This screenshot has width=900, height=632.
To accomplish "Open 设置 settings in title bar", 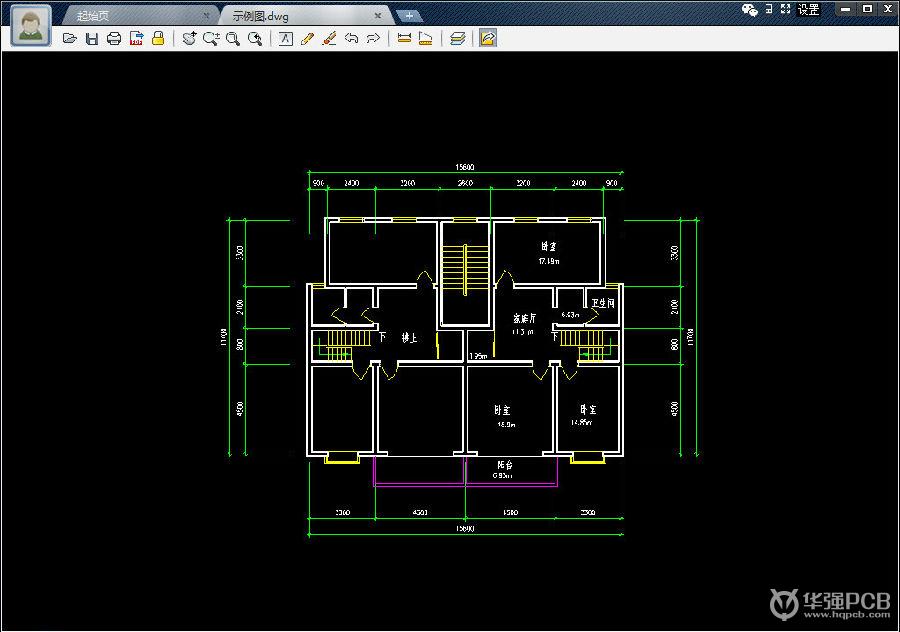I will (x=808, y=10).
